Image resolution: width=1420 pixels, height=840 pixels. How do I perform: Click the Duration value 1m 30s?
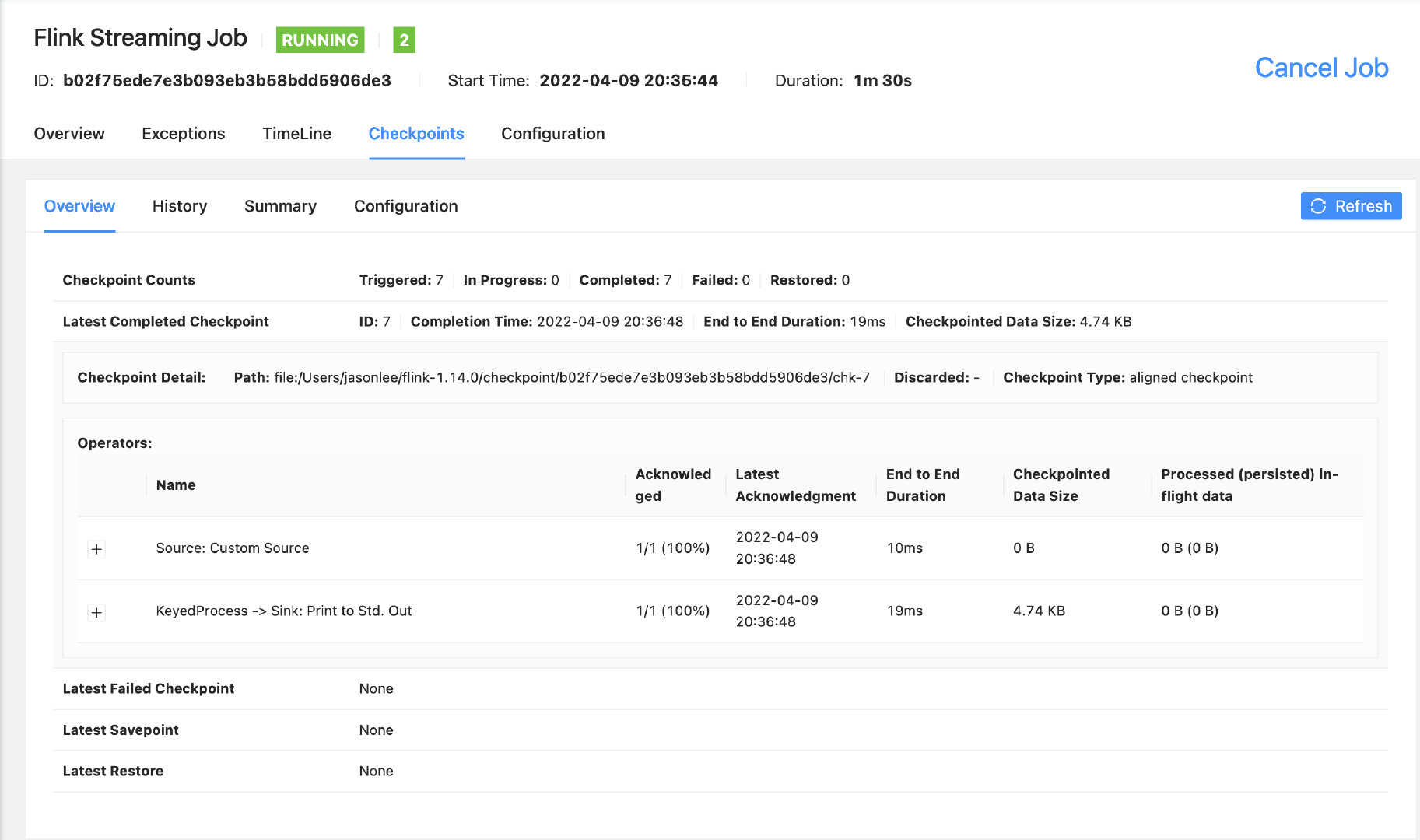[882, 81]
